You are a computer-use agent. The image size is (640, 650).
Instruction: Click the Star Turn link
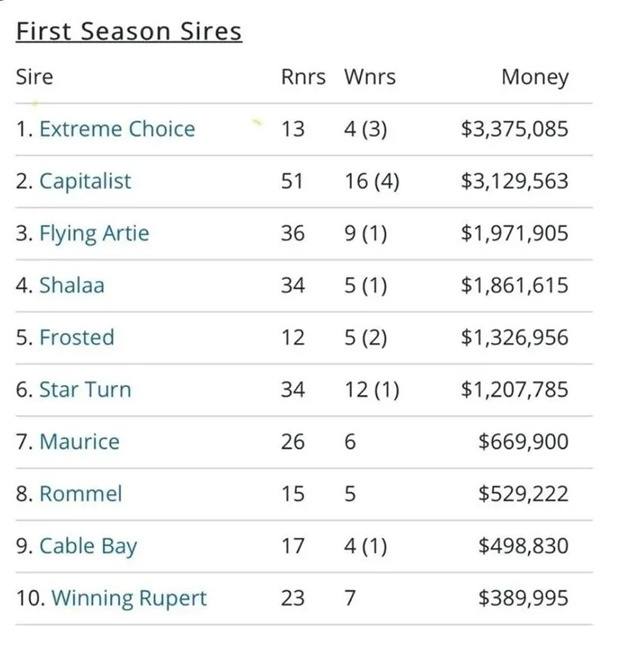point(85,389)
